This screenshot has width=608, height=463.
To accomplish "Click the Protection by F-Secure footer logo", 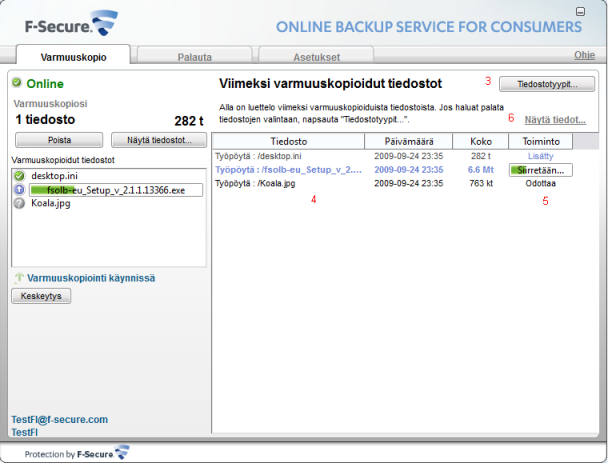I will point(77,453).
